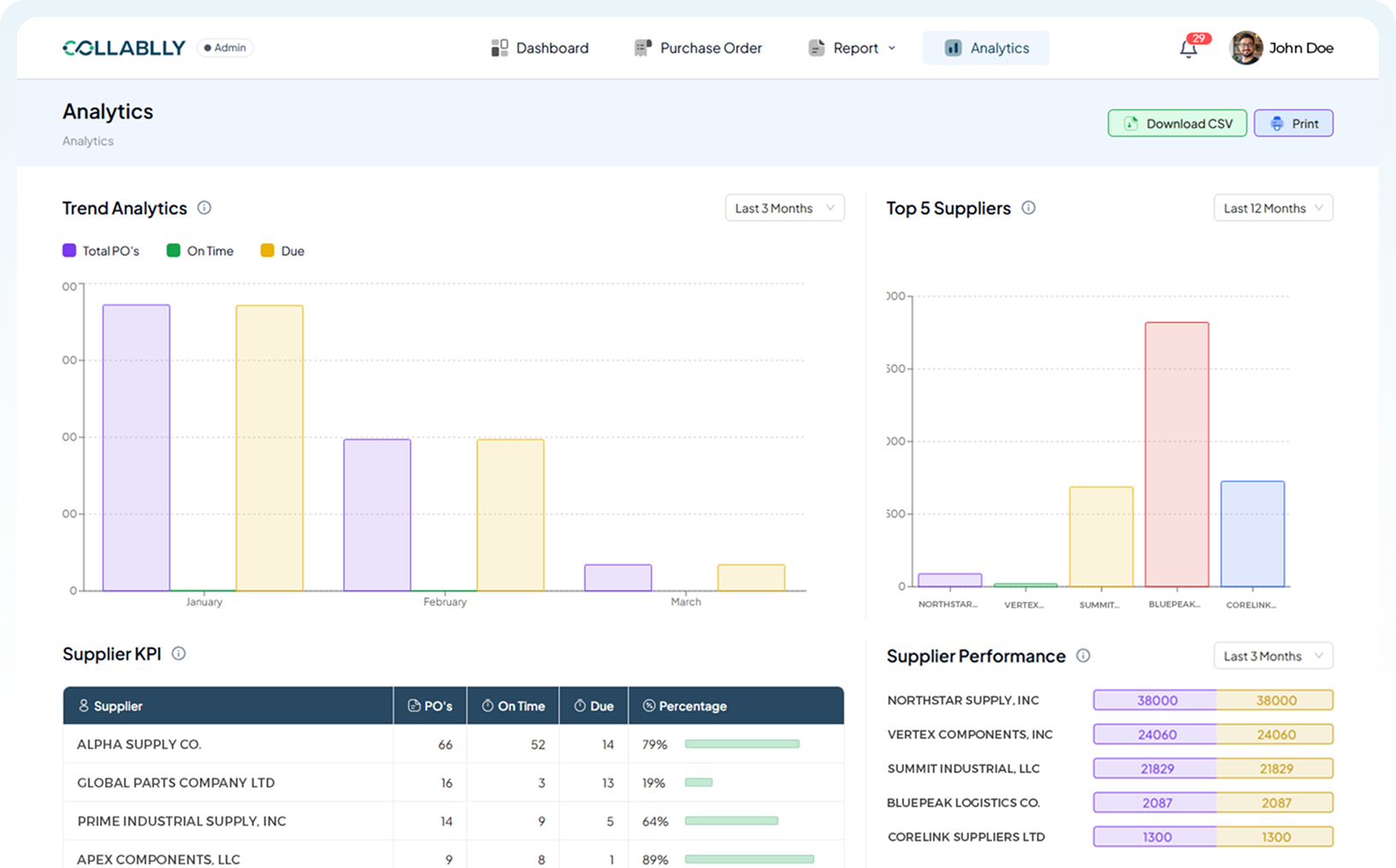The height and width of the screenshot is (868, 1396).
Task: Click Alpha Supply Co. percentage progress bar
Action: tap(742, 744)
